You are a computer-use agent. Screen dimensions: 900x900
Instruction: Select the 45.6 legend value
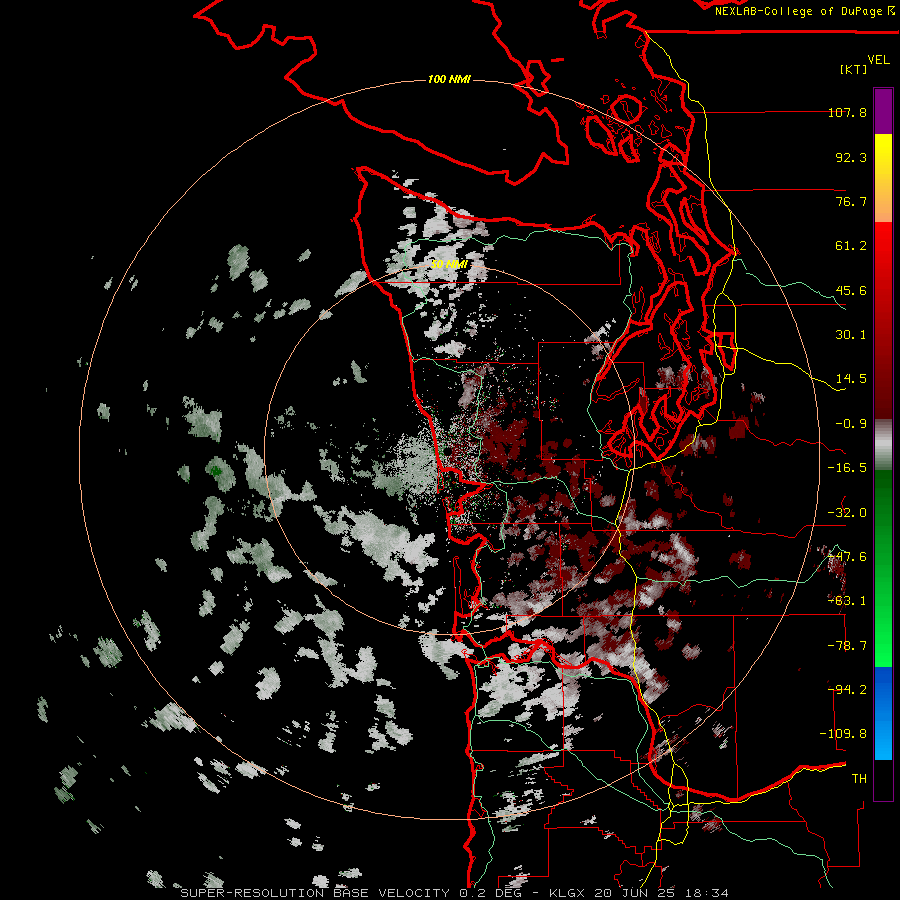851,290
